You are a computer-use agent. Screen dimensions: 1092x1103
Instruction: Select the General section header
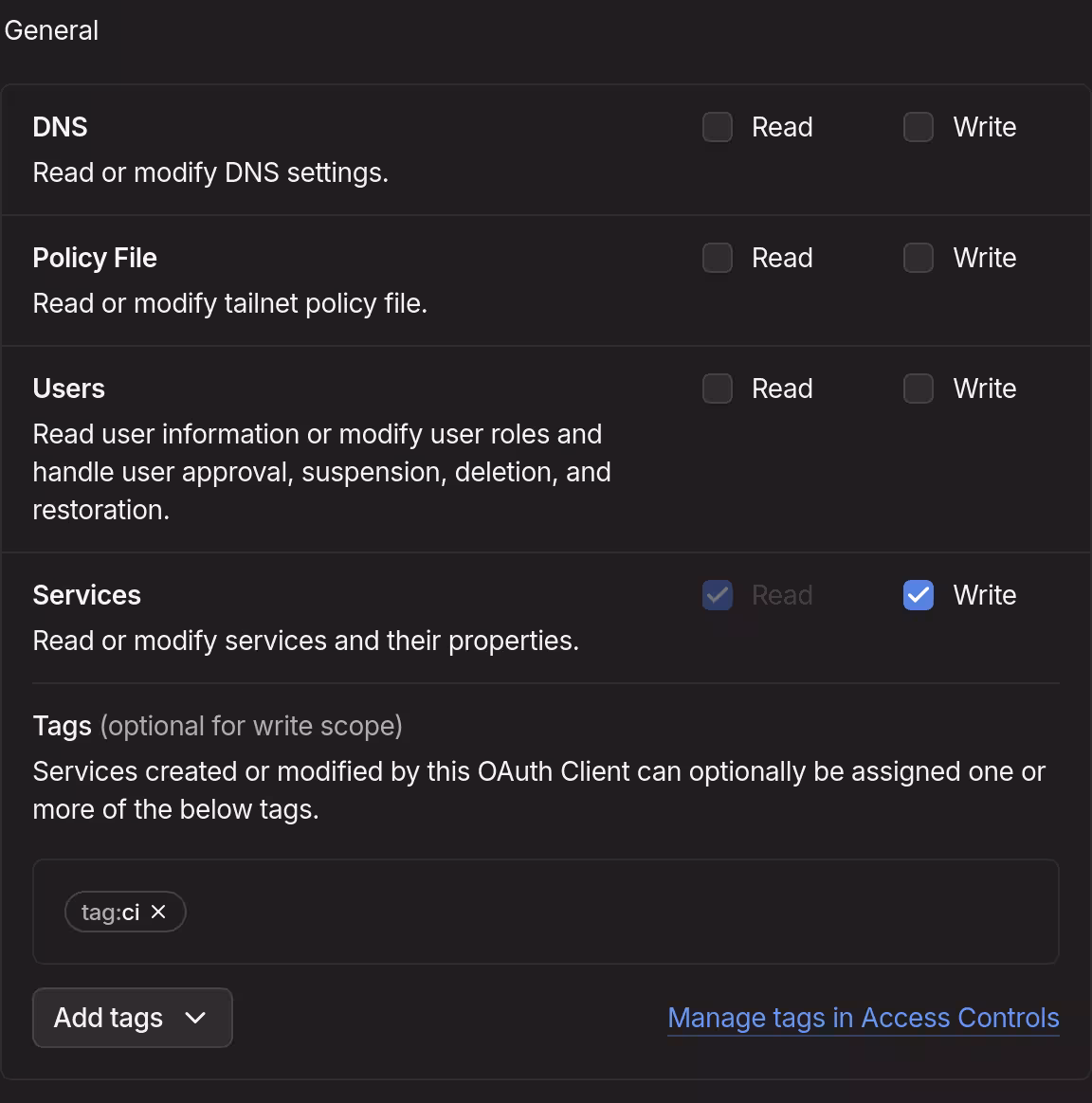pyautogui.click(x=50, y=29)
